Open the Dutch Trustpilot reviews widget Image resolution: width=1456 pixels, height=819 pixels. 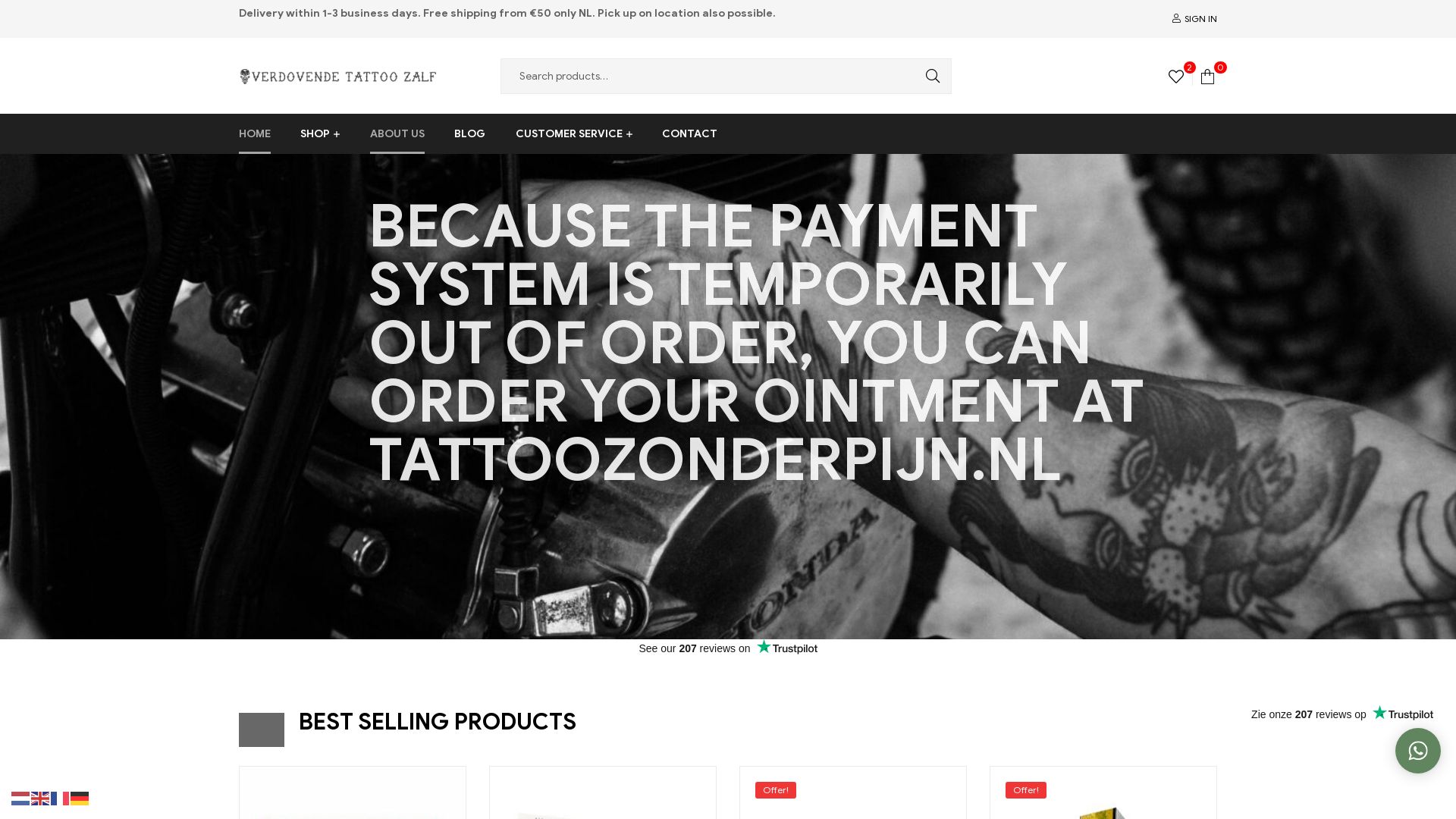point(1341,714)
